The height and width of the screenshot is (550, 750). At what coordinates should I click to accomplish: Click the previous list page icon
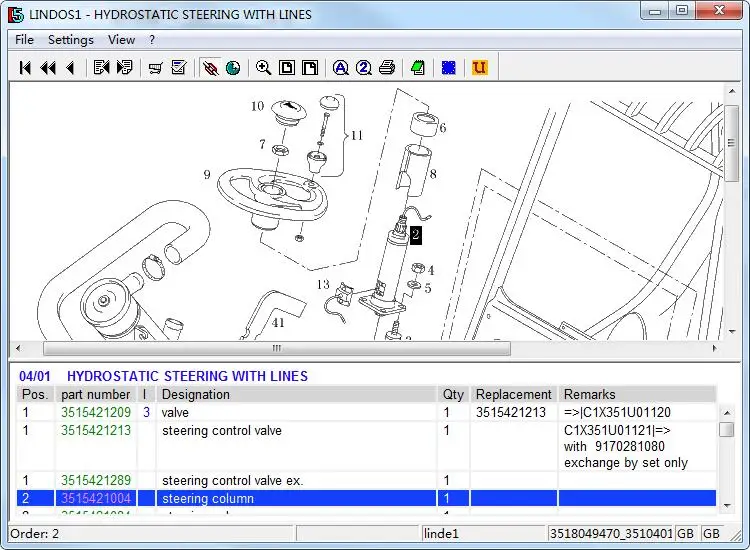click(x=101, y=67)
